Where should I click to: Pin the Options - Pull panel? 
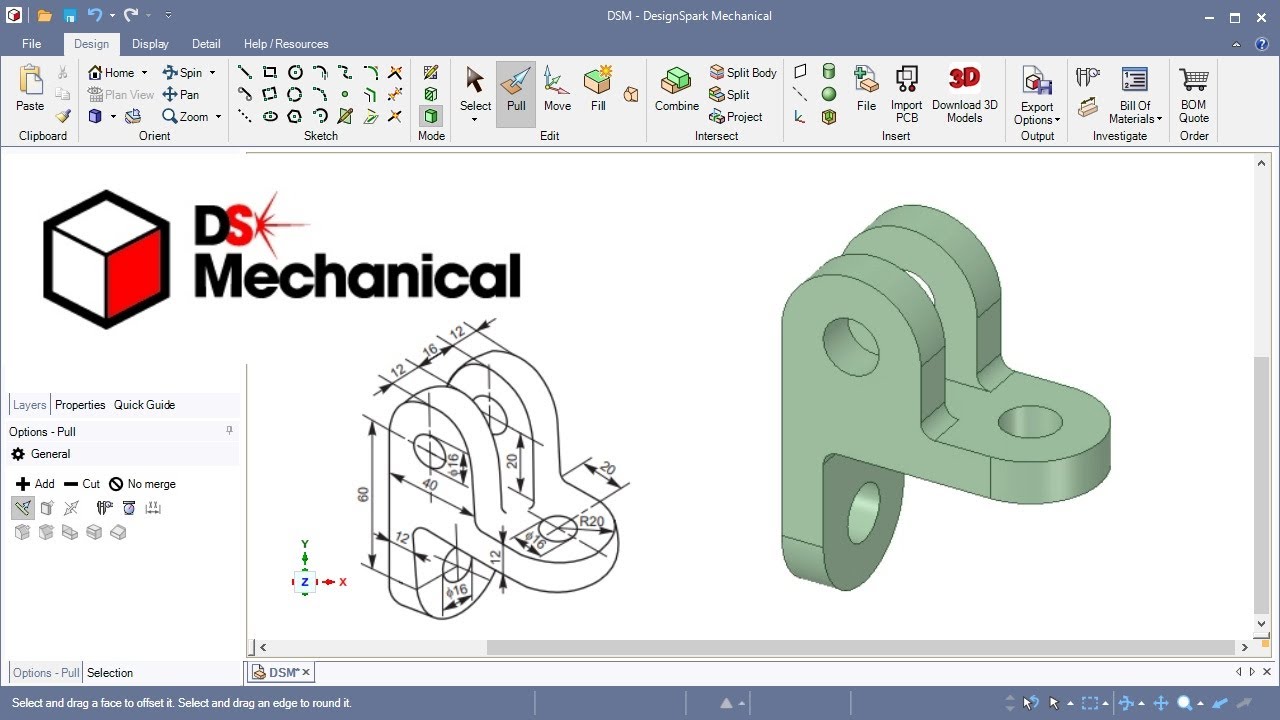(x=229, y=431)
